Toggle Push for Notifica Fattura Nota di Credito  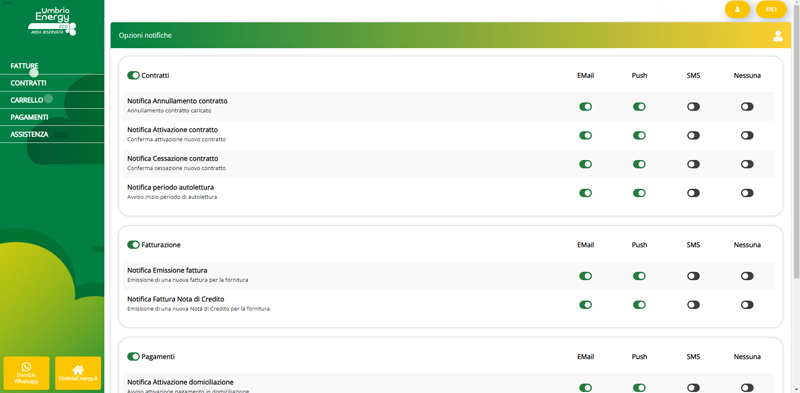[x=639, y=305]
